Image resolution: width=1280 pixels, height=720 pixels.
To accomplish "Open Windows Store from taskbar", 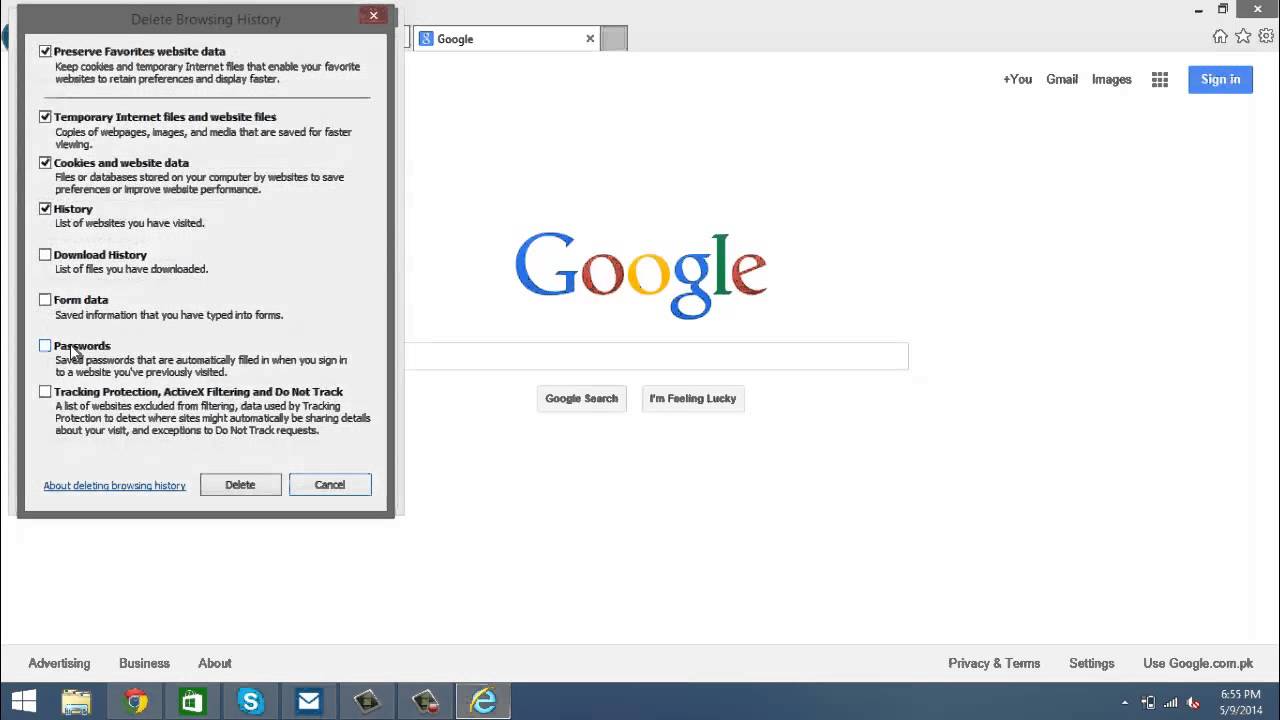I will pyautogui.click(x=192, y=702).
